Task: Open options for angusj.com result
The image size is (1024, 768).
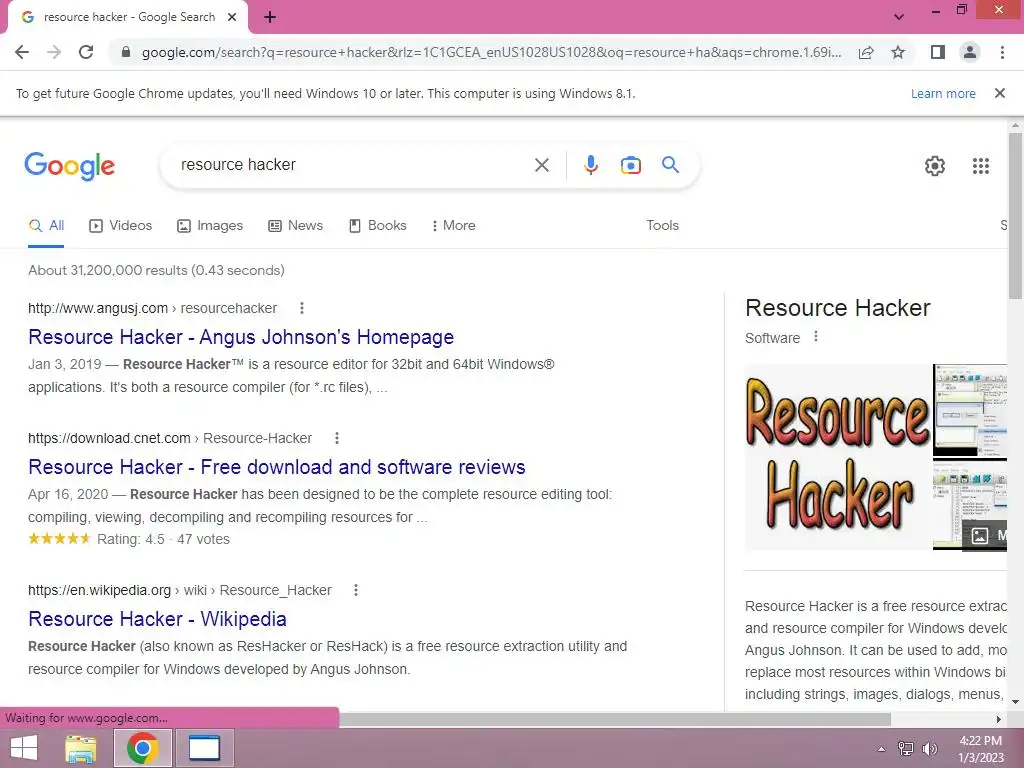Action: 302,308
